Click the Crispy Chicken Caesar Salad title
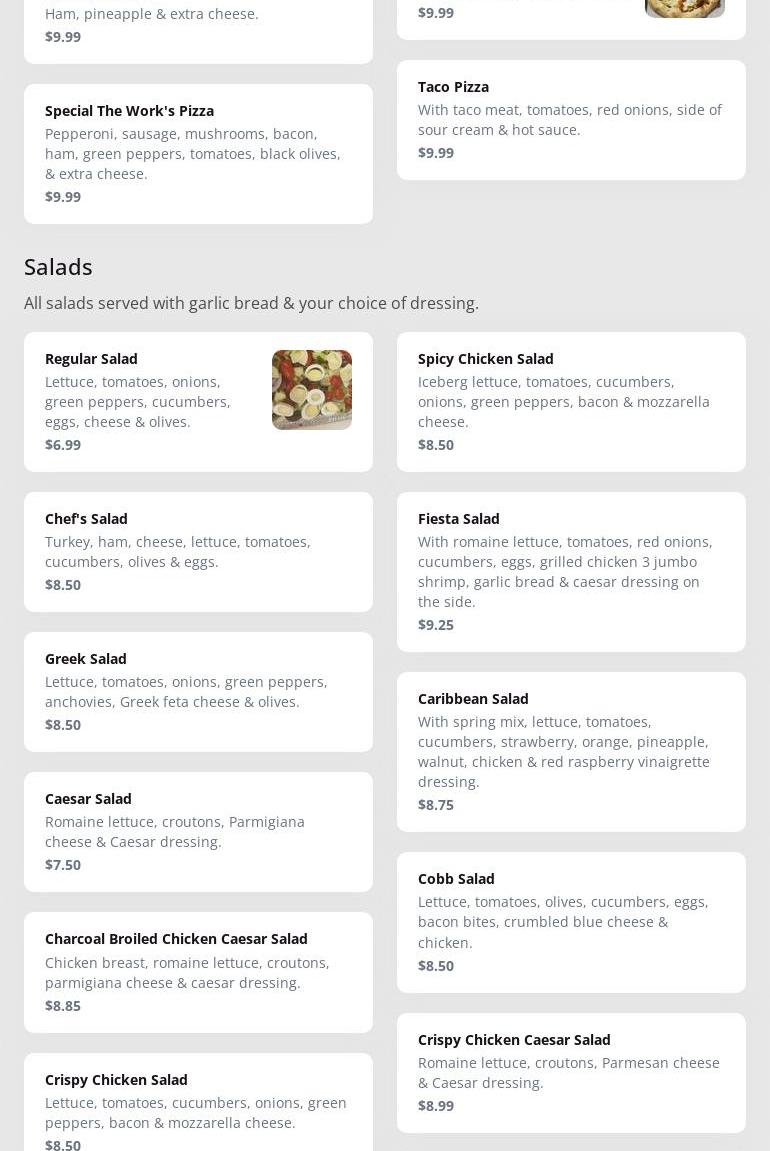The height and width of the screenshot is (1151, 770). pos(514,1039)
